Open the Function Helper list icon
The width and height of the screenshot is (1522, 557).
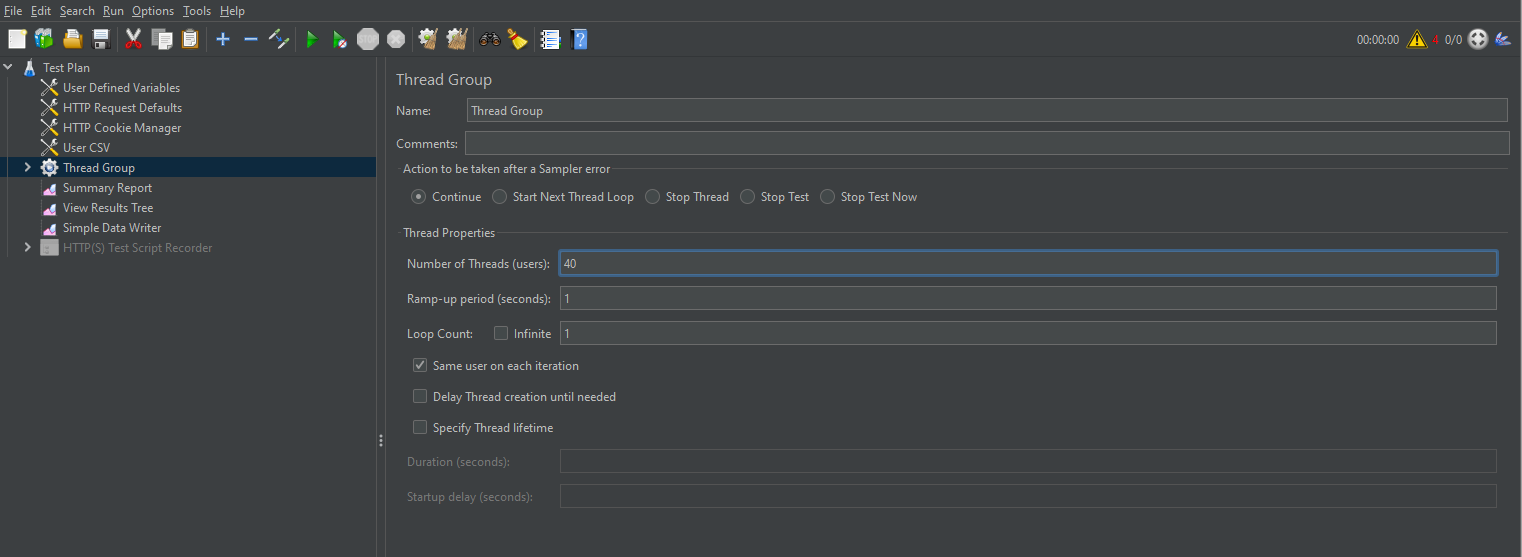(550, 39)
